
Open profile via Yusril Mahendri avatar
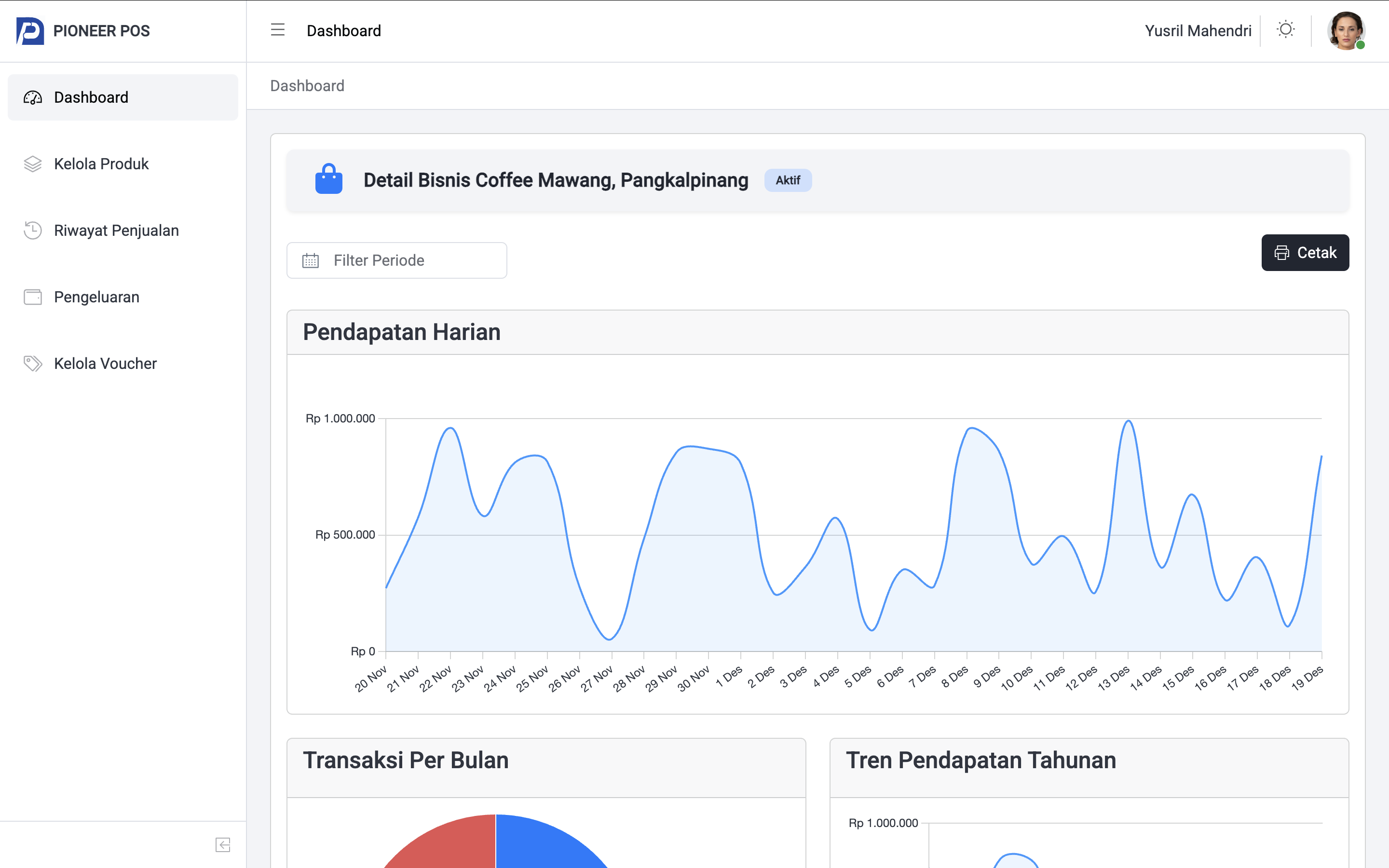[x=1347, y=30]
